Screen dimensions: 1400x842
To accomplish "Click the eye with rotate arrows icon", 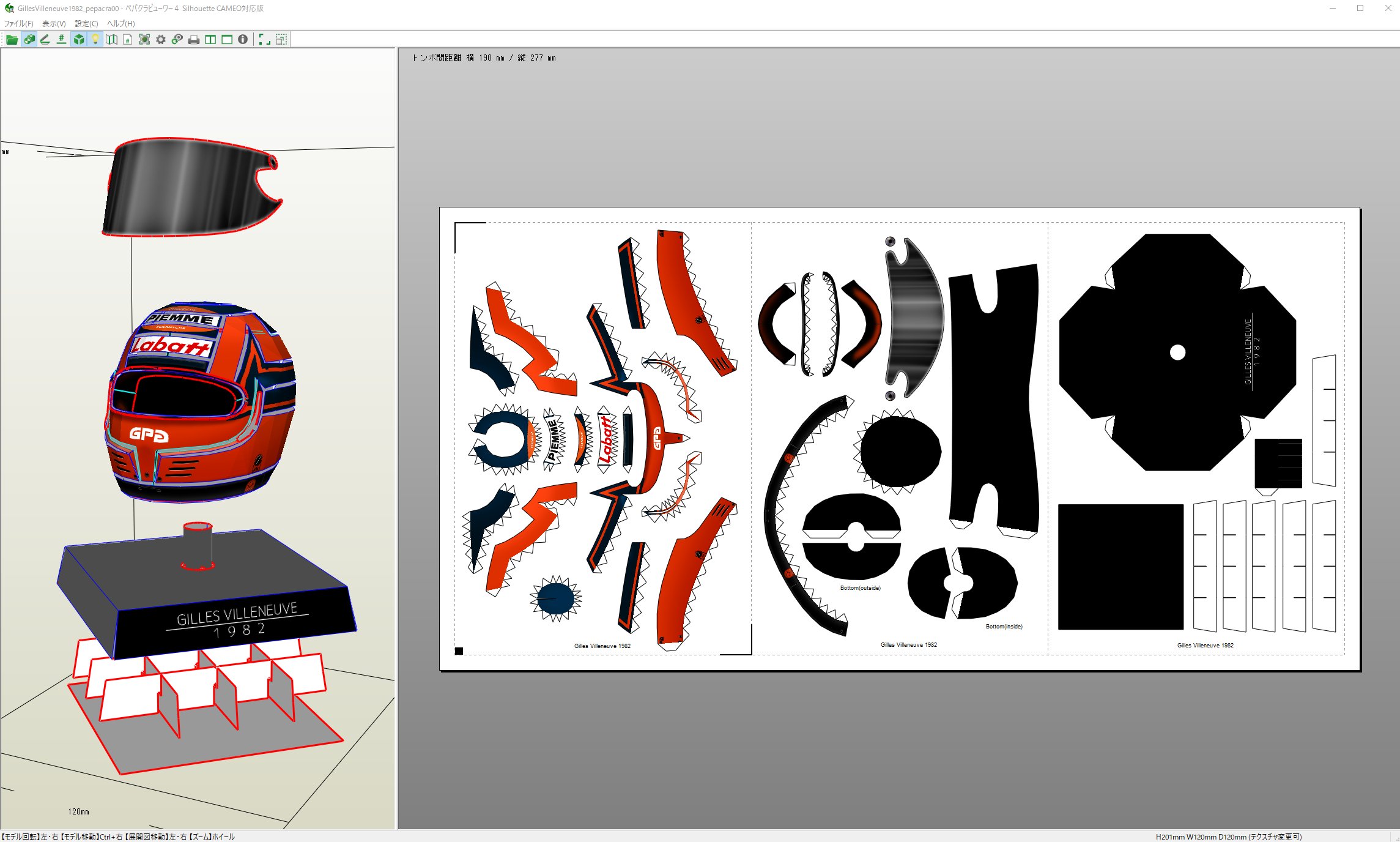I will (177, 40).
